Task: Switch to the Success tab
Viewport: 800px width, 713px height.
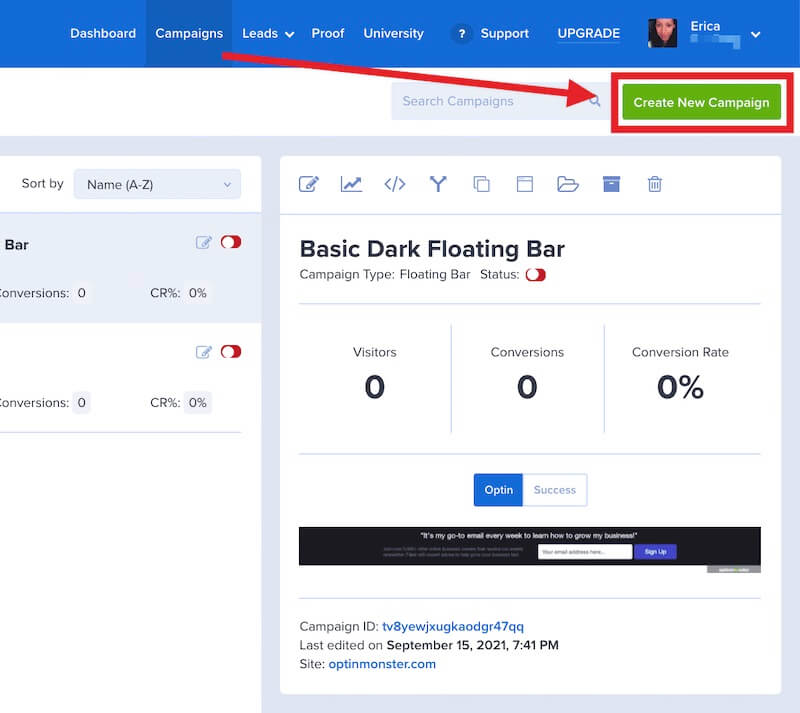Action: (x=555, y=490)
